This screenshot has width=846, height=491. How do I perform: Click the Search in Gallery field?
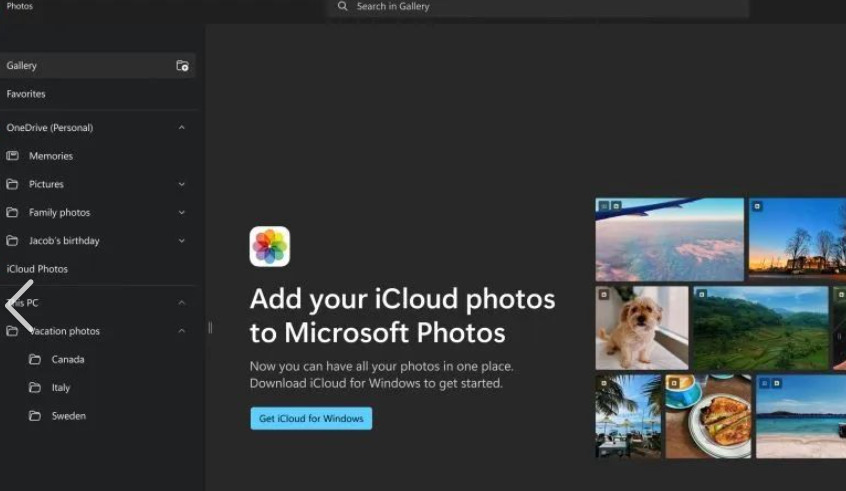[538, 7]
